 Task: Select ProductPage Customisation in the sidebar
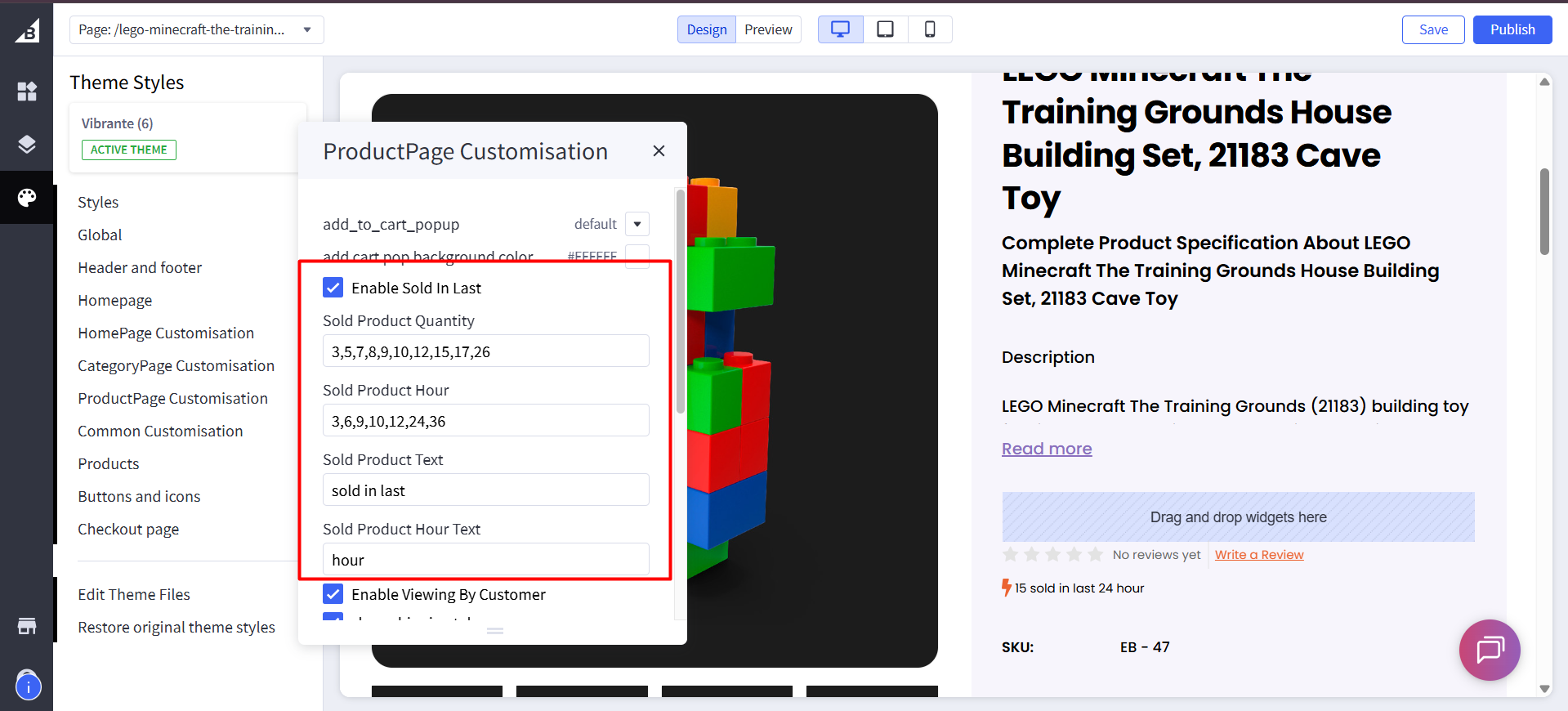coord(172,398)
